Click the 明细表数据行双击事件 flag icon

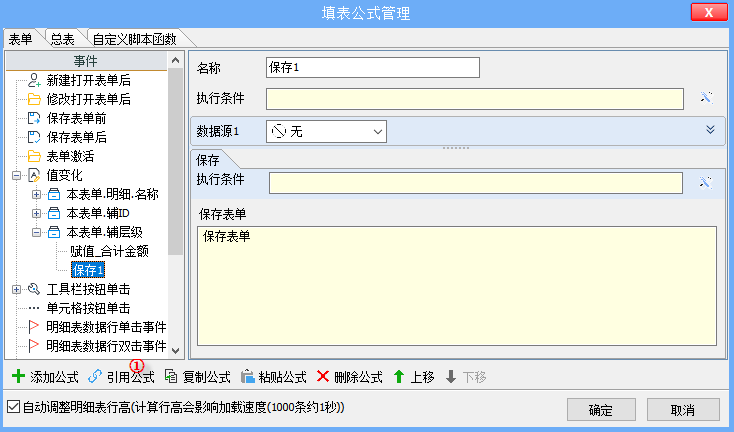point(34,346)
